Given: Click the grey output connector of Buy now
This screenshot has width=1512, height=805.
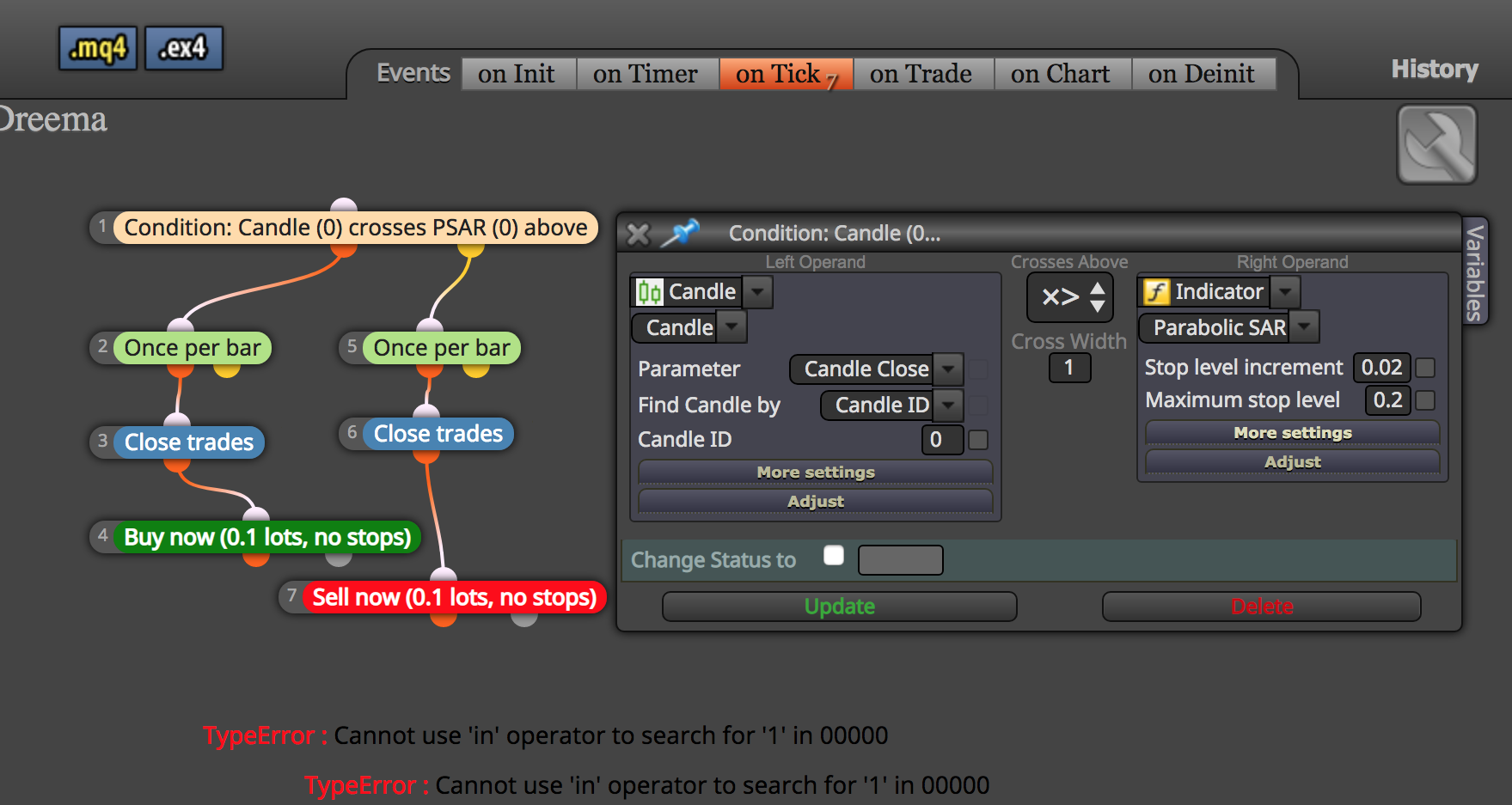Looking at the screenshot, I should 339,559.
